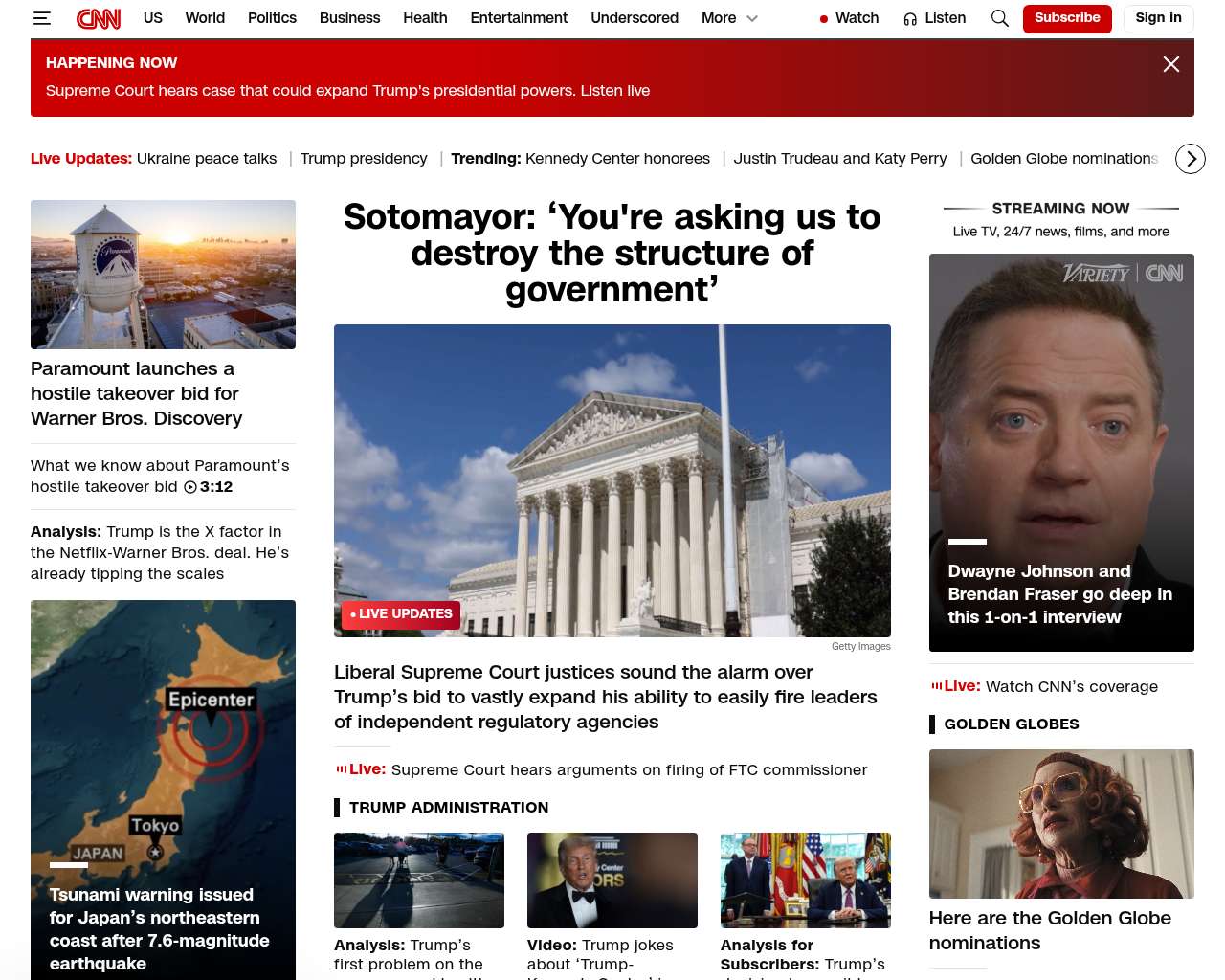
Task: Open the Supreme Court building live updates image
Action: [612, 480]
